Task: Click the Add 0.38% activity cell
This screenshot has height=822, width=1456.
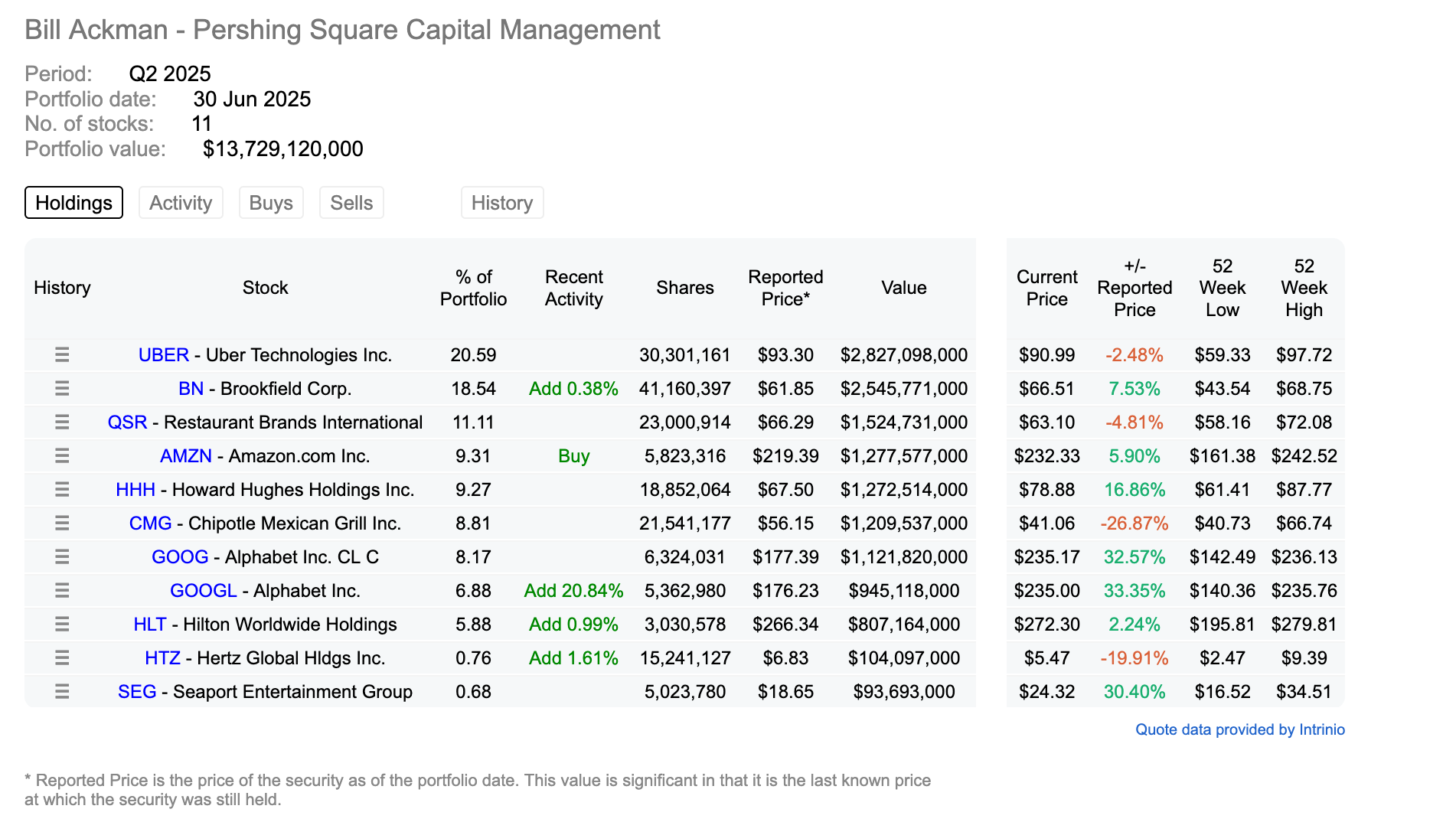Action: pyautogui.click(x=574, y=389)
